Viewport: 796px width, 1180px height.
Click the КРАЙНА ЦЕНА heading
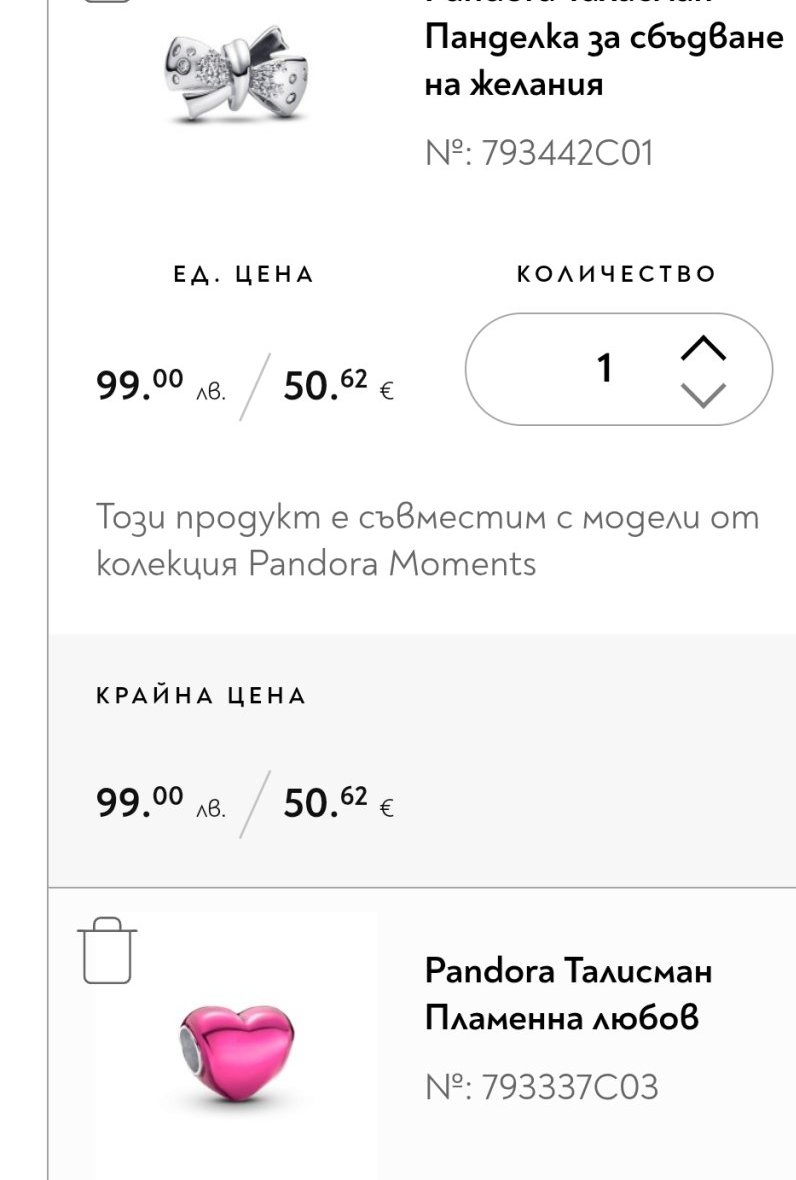pyautogui.click(x=201, y=696)
